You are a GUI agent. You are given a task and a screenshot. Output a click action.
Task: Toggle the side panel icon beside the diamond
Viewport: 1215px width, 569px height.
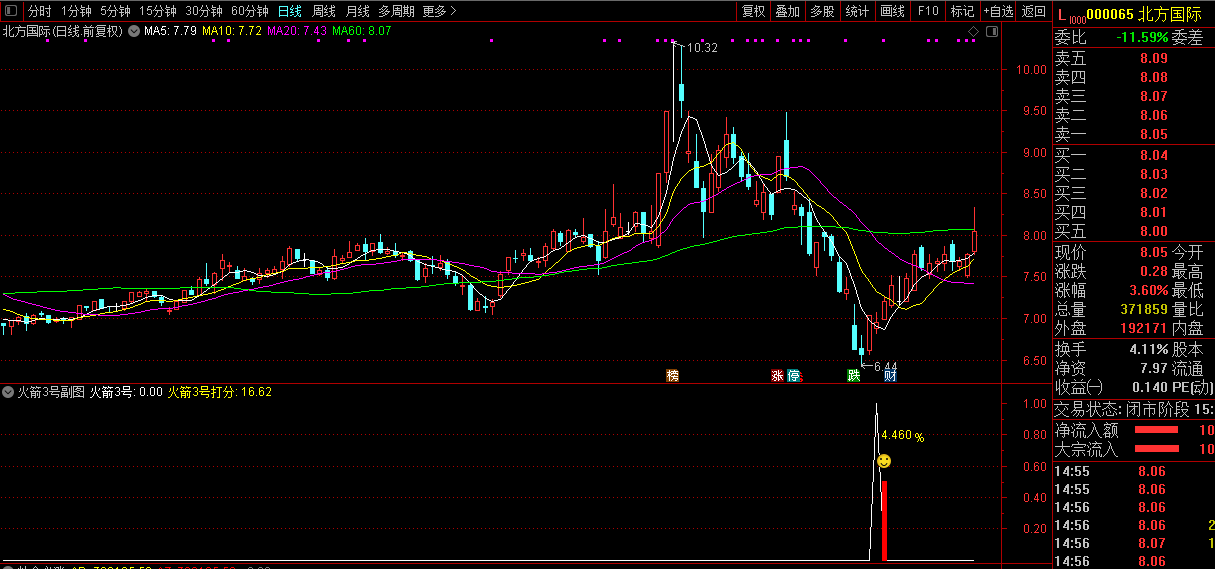point(991,31)
